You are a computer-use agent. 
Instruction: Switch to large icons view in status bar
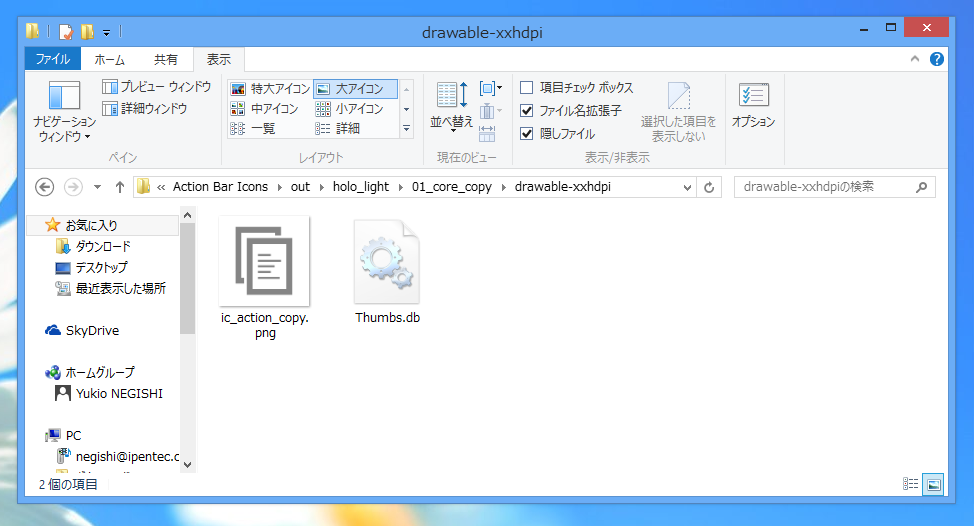[934, 484]
